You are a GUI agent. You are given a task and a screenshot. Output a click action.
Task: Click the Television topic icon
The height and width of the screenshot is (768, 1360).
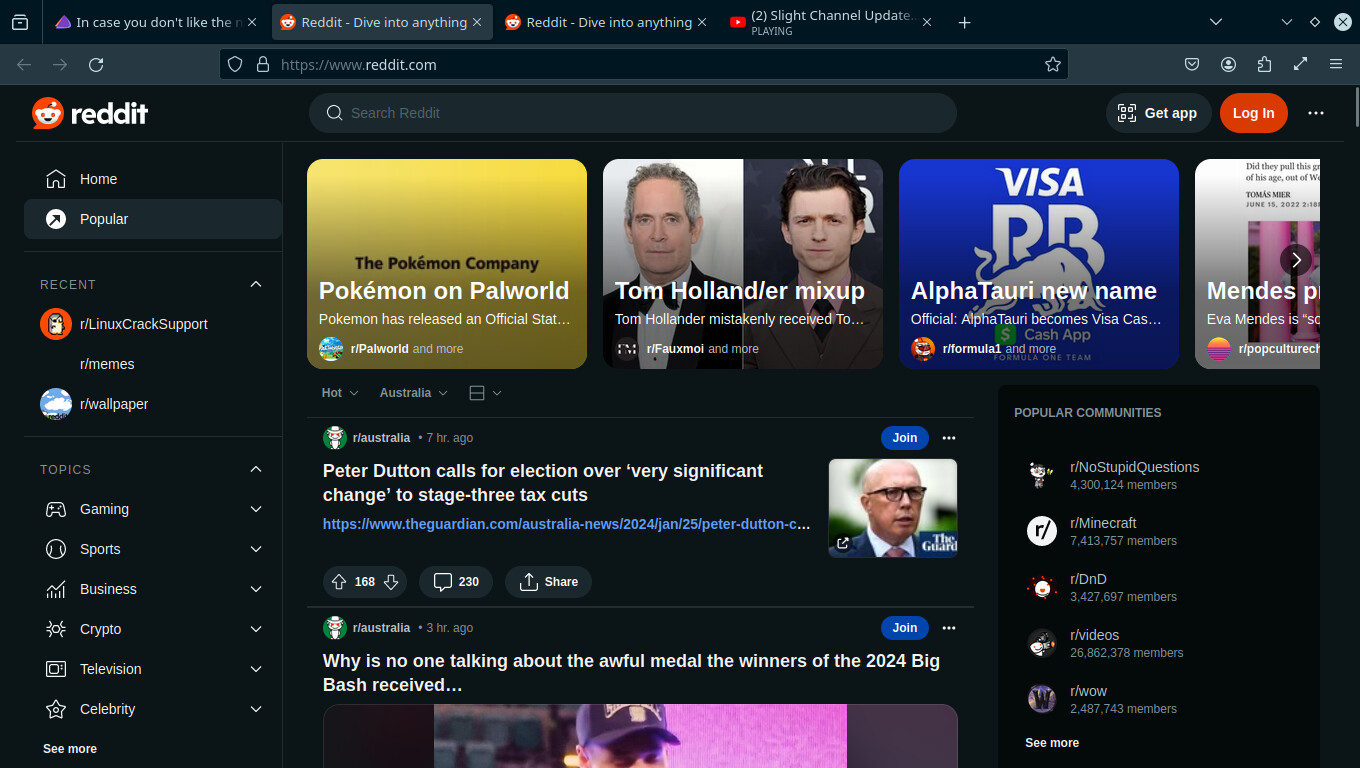point(56,669)
